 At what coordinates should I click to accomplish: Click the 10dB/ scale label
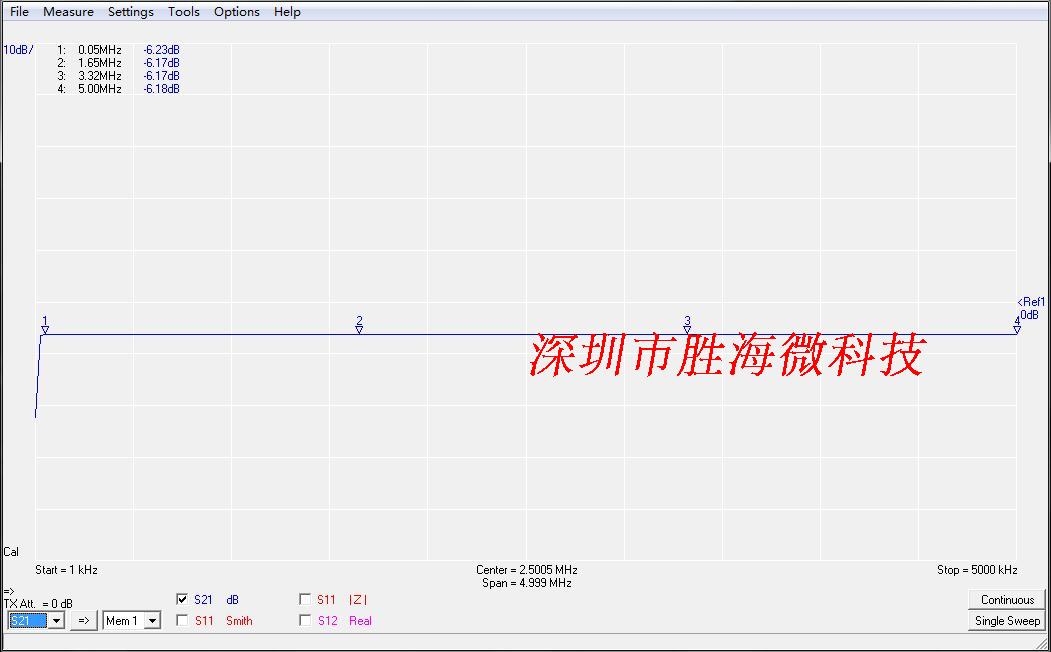pyautogui.click(x=18, y=50)
